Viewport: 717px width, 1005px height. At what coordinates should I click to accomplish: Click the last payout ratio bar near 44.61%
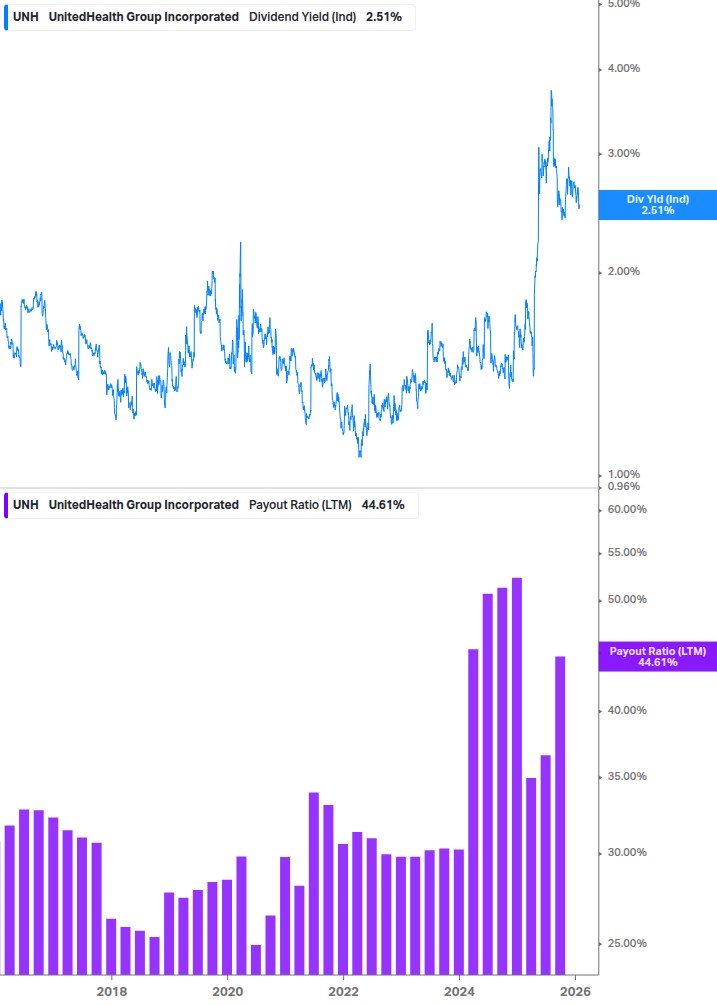click(x=560, y=815)
